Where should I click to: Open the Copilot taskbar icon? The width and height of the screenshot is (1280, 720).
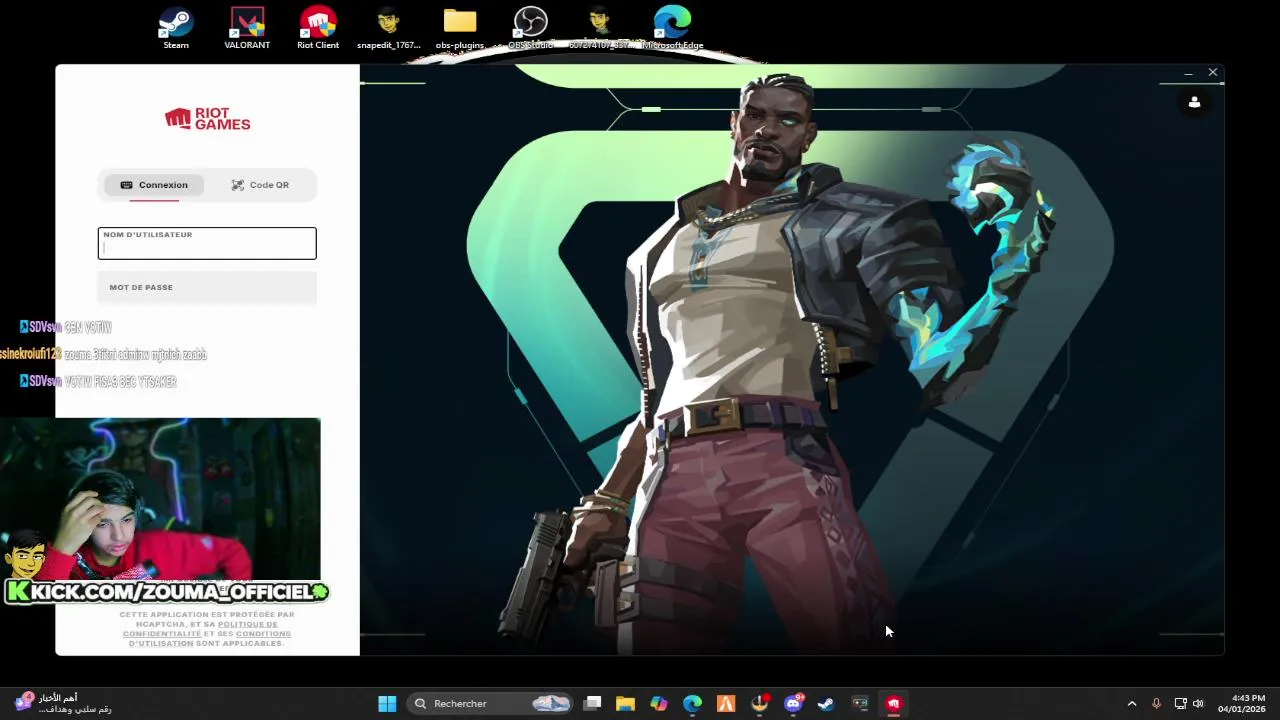click(x=659, y=703)
